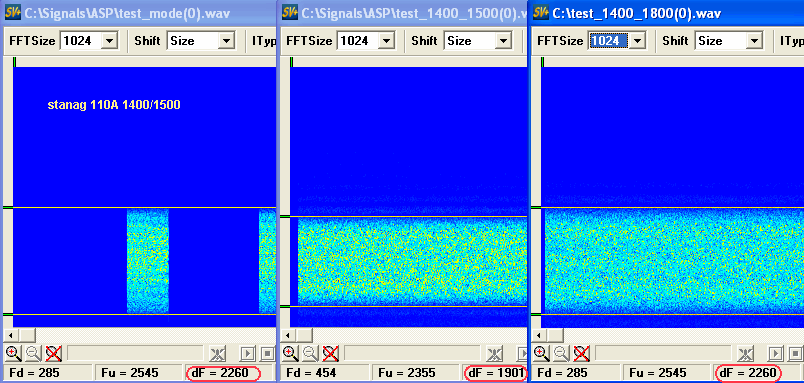
Task: Play the test_1400_1800 signal
Action: [x=776, y=353]
